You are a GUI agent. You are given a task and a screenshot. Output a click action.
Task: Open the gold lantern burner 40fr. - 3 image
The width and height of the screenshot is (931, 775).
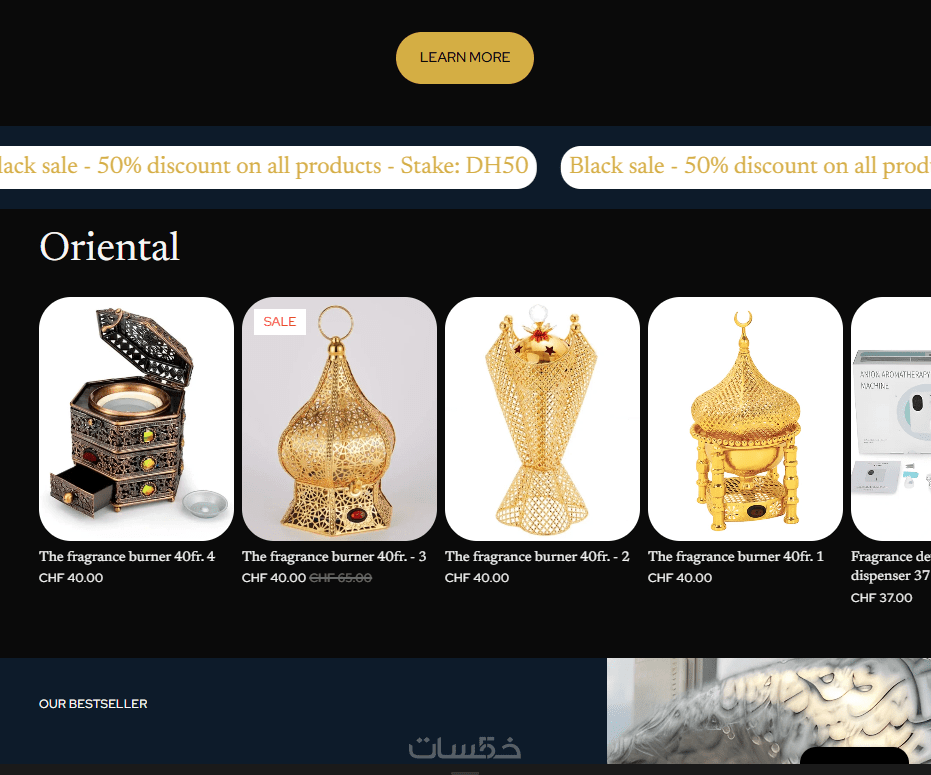(x=339, y=419)
